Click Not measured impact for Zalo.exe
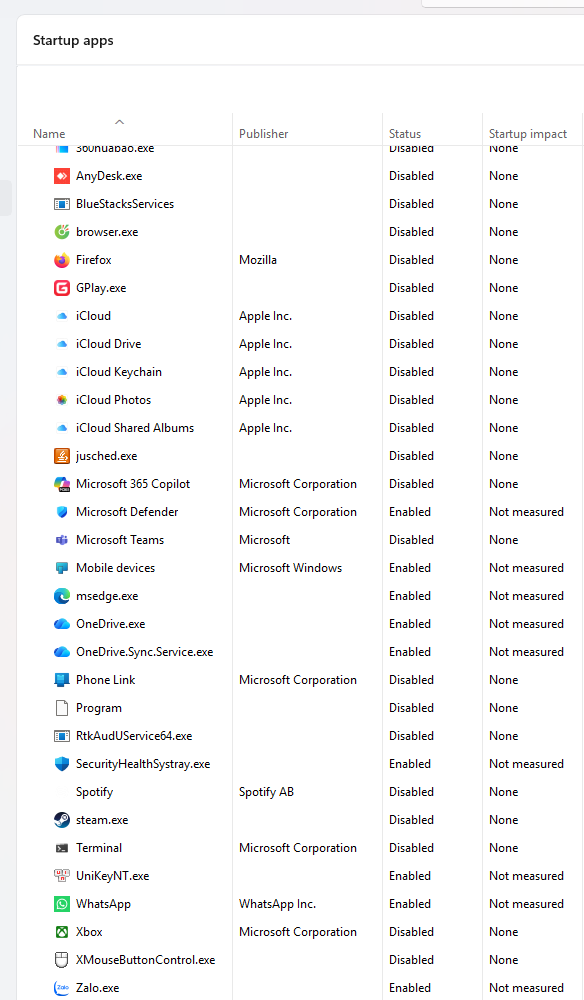The height and width of the screenshot is (1000, 584). point(526,989)
